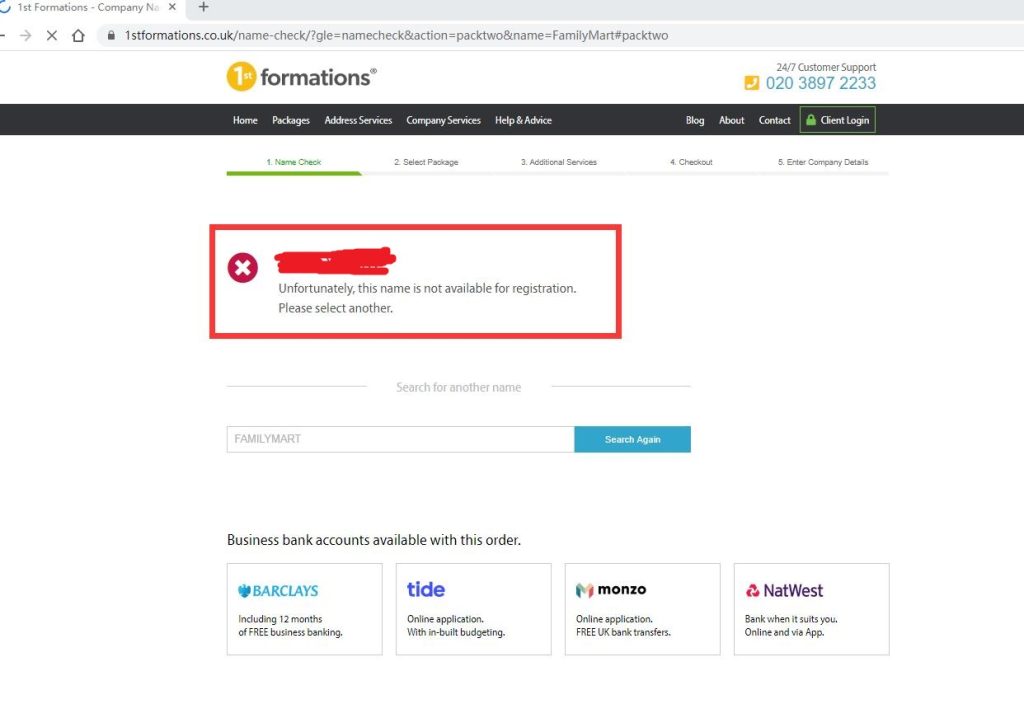This screenshot has height=704, width=1024.
Task: Click the phone icon beside support number
Action: tap(752, 83)
